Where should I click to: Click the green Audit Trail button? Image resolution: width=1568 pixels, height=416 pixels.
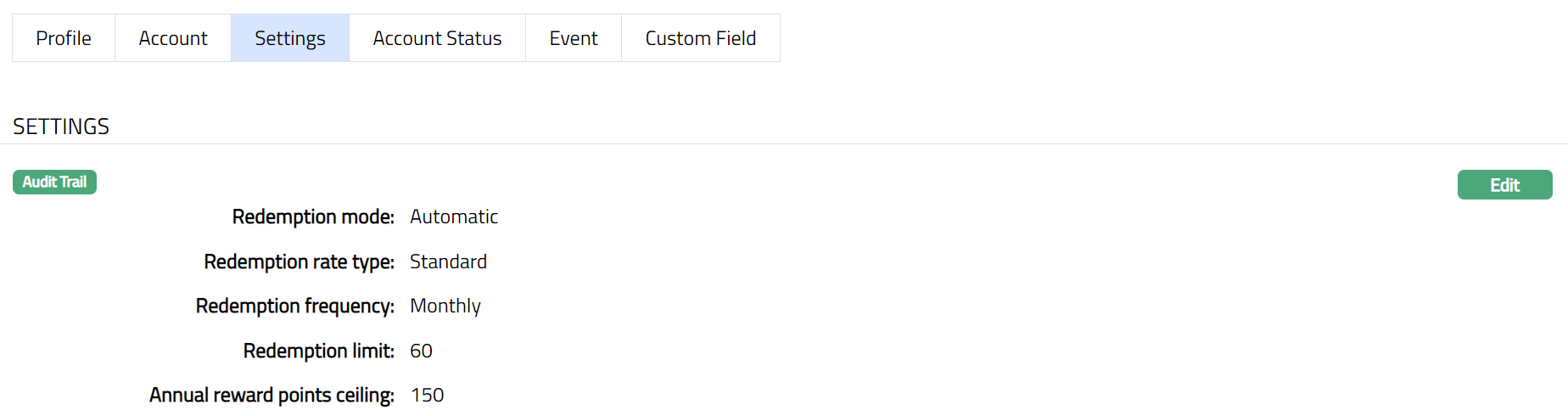(x=54, y=182)
